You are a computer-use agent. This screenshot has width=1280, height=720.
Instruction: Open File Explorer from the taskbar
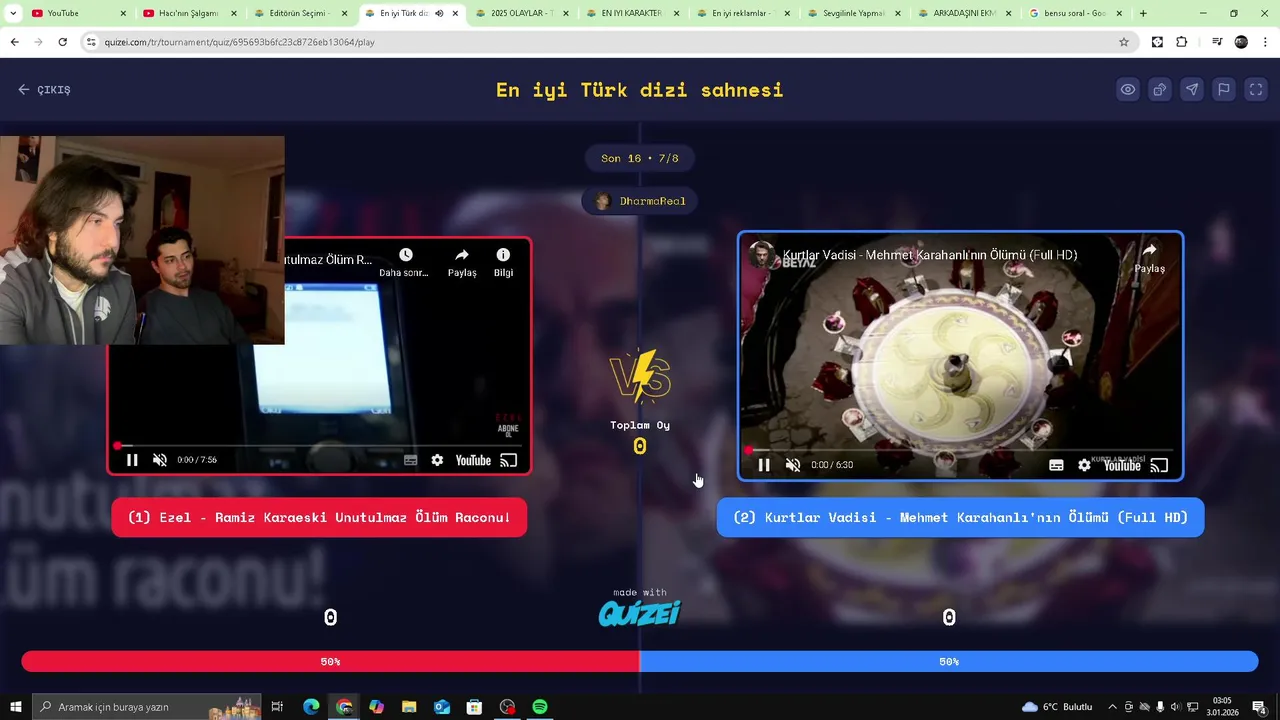pos(409,707)
